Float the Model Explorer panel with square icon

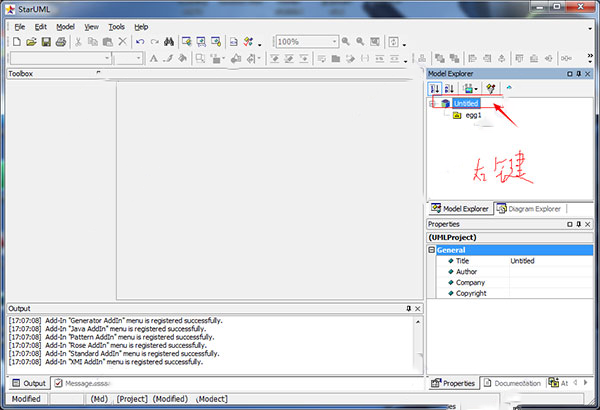coord(570,74)
